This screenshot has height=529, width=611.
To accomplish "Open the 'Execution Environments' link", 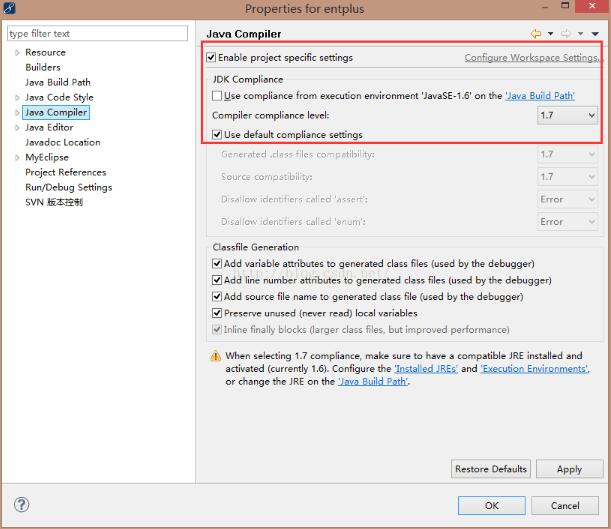I will pyautogui.click(x=535, y=369).
